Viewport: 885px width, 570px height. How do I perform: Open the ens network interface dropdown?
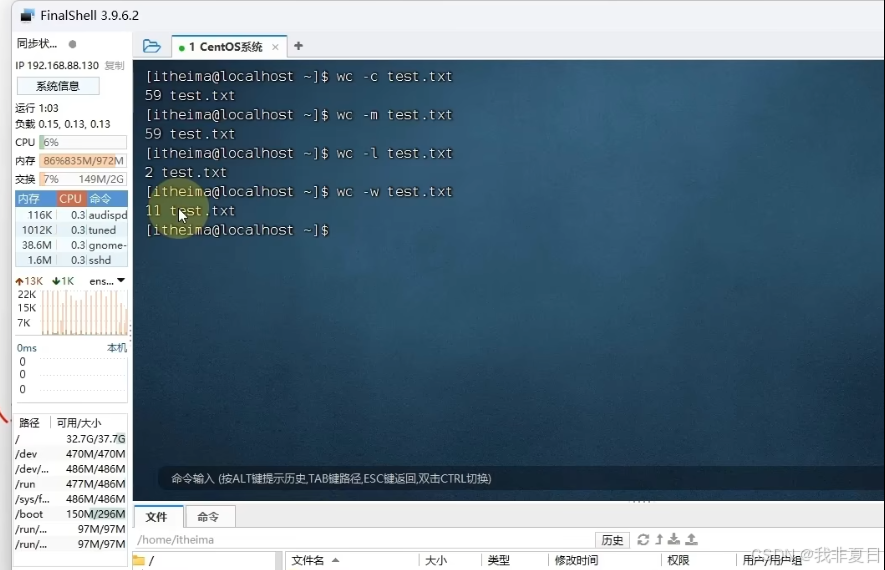(107, 280)
